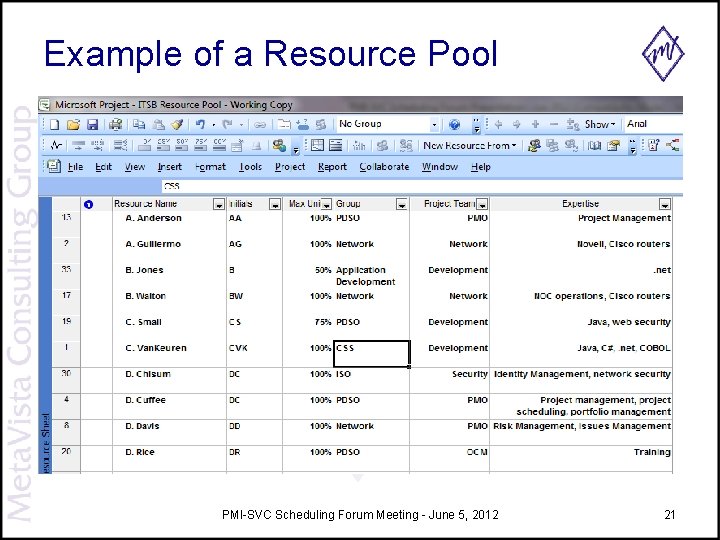This screenshot has width=720, height=540.
Task: Print with the printer icon
Action: (115, 124)
